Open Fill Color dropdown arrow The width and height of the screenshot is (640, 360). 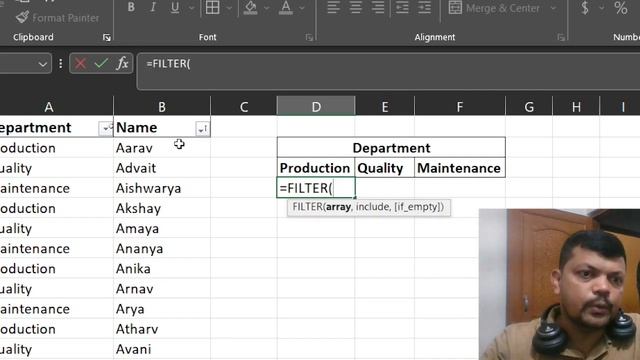click(x=267, y=8)
